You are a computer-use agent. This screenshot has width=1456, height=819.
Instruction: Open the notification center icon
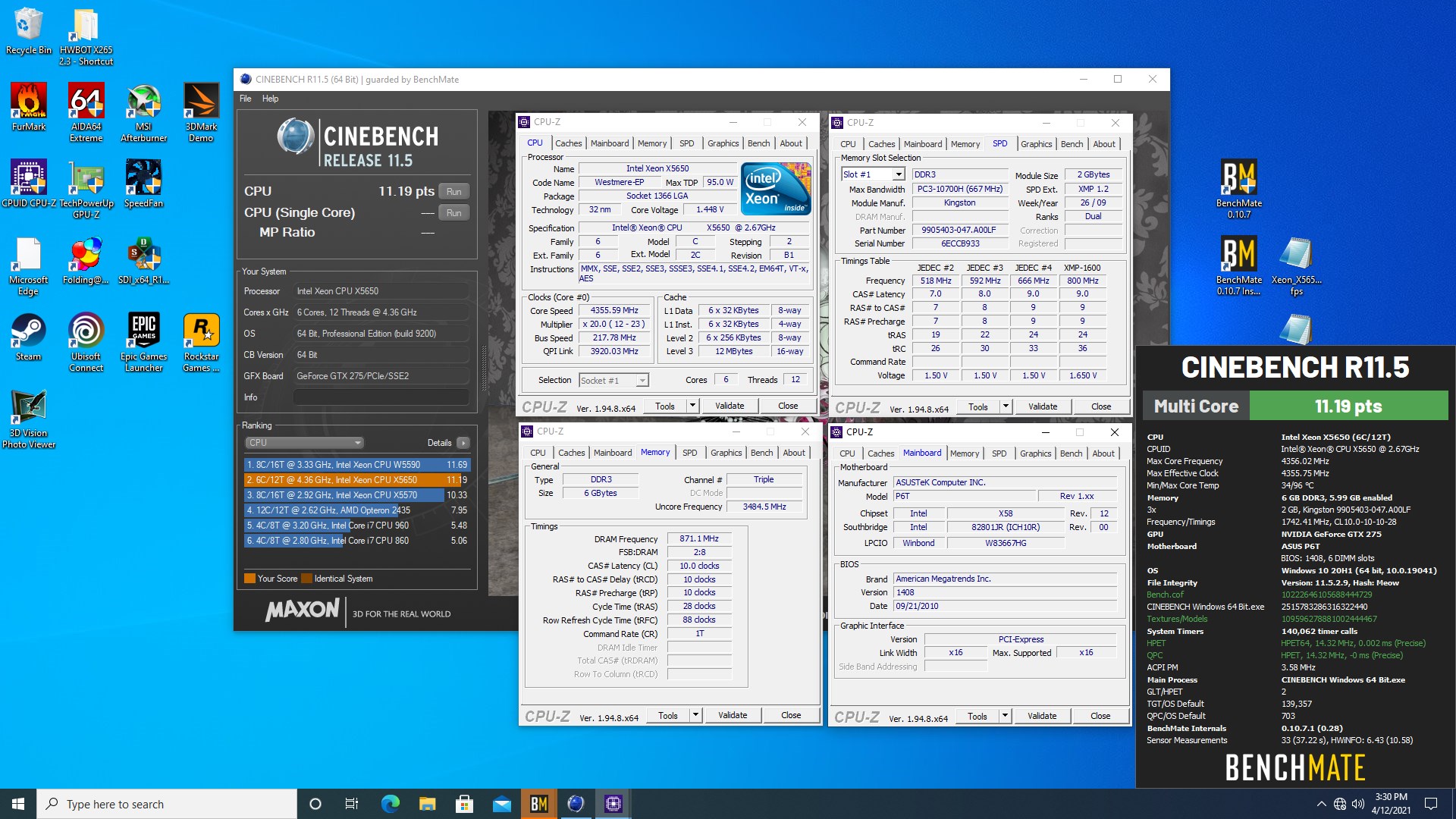tap(1431, 804)
